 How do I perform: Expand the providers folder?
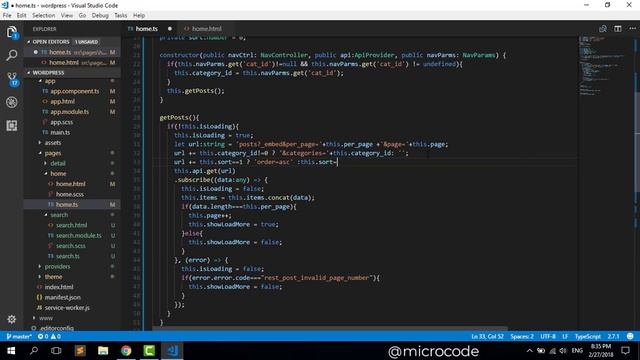57,266
